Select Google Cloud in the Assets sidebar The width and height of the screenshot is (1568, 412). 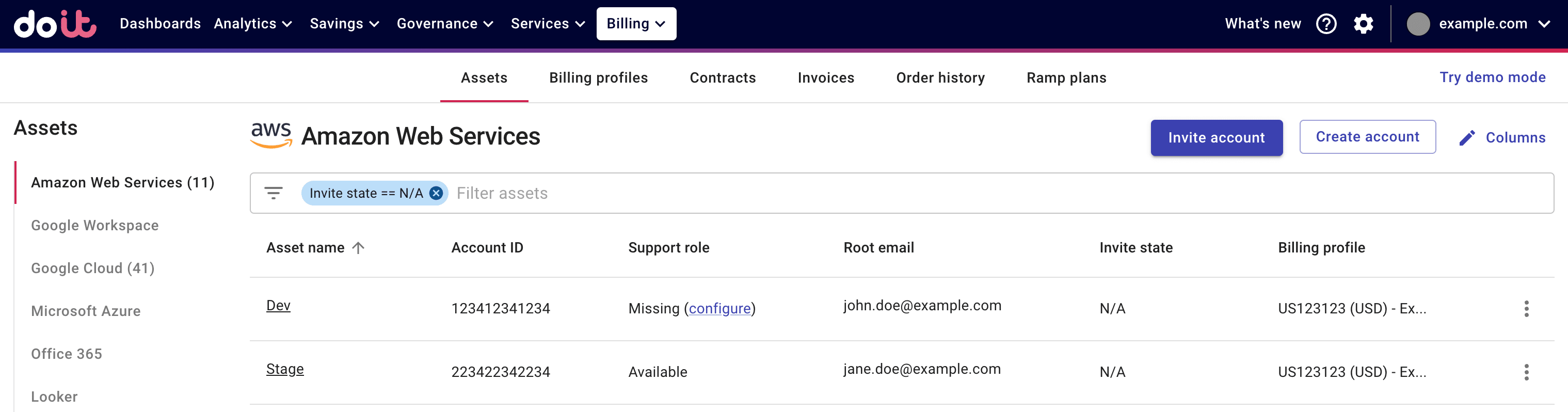pos(92,268)
